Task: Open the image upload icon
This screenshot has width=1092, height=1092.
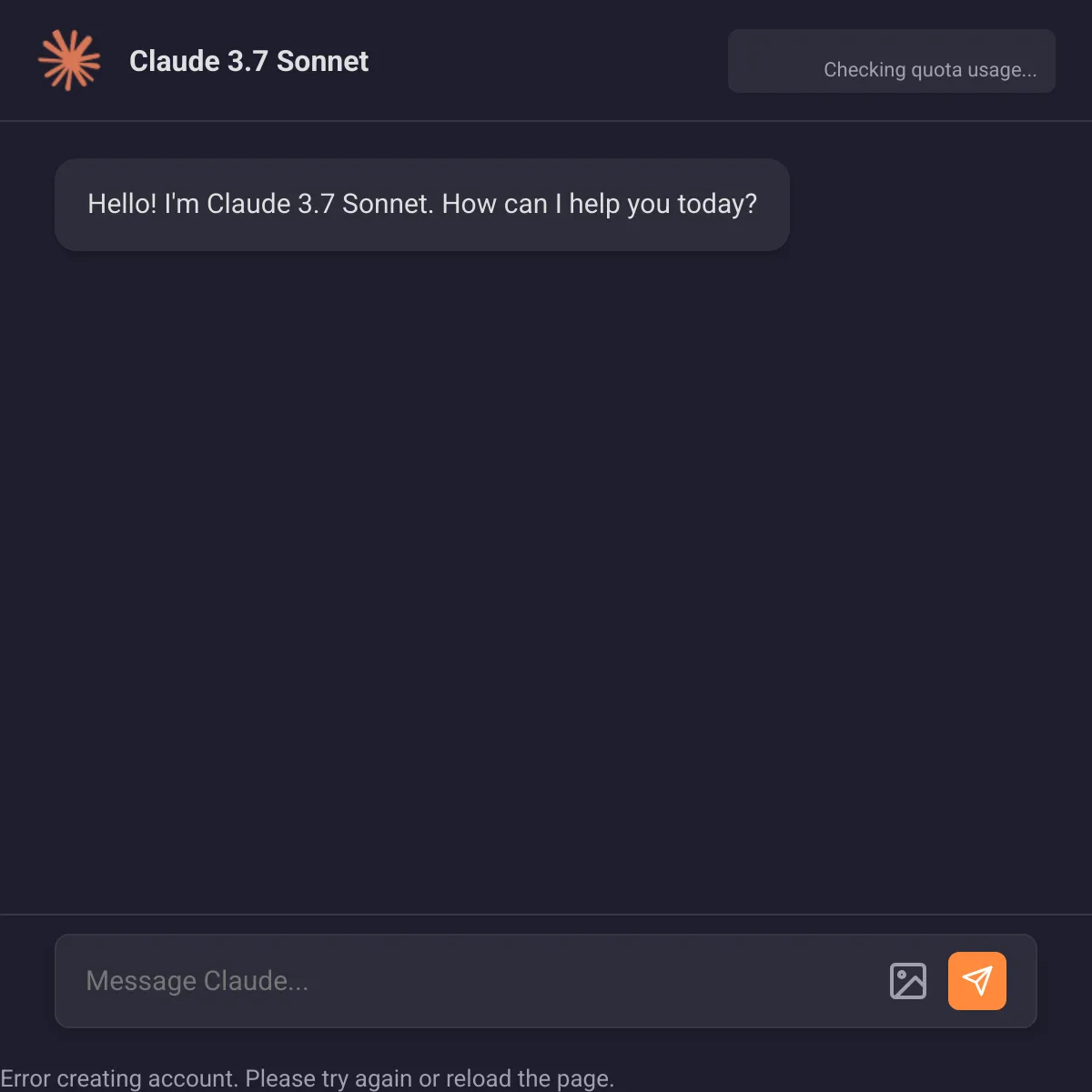Action: pos(907,981)
